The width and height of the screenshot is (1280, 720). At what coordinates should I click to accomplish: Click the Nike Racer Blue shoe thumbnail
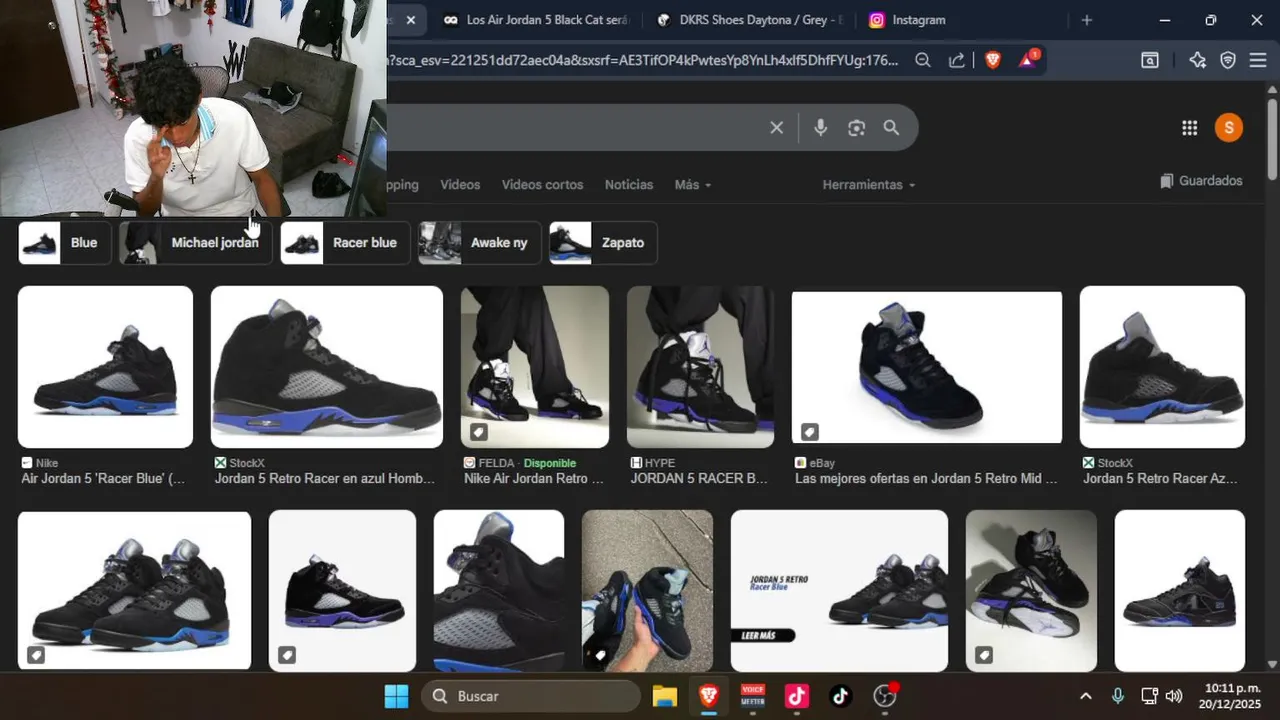pos(105,367)
